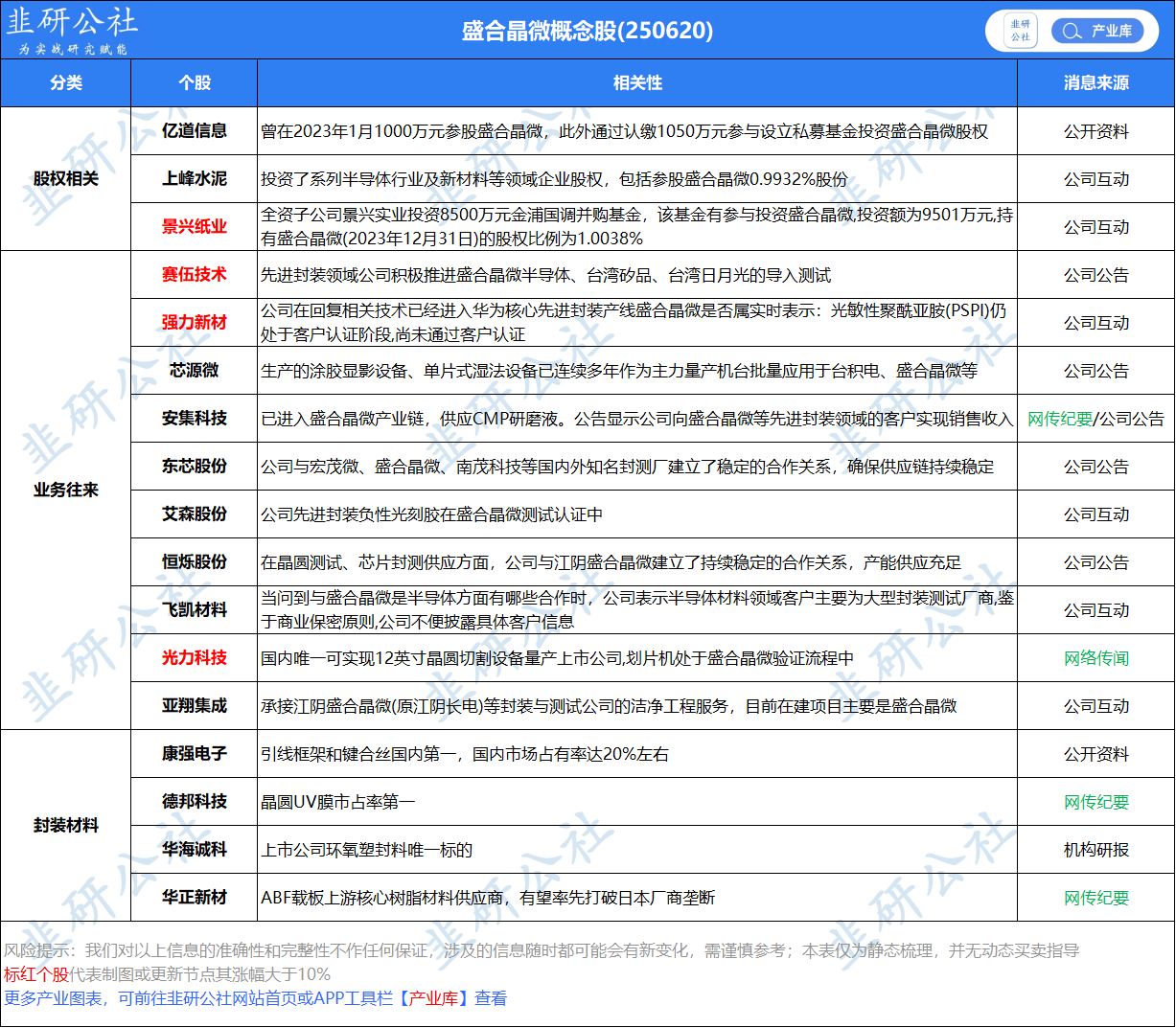Viewport: 1176px width, 1028px height.
Task: Click 公司公告 source in 赛伍技术 row
Action: click(x=1096, y=275)
